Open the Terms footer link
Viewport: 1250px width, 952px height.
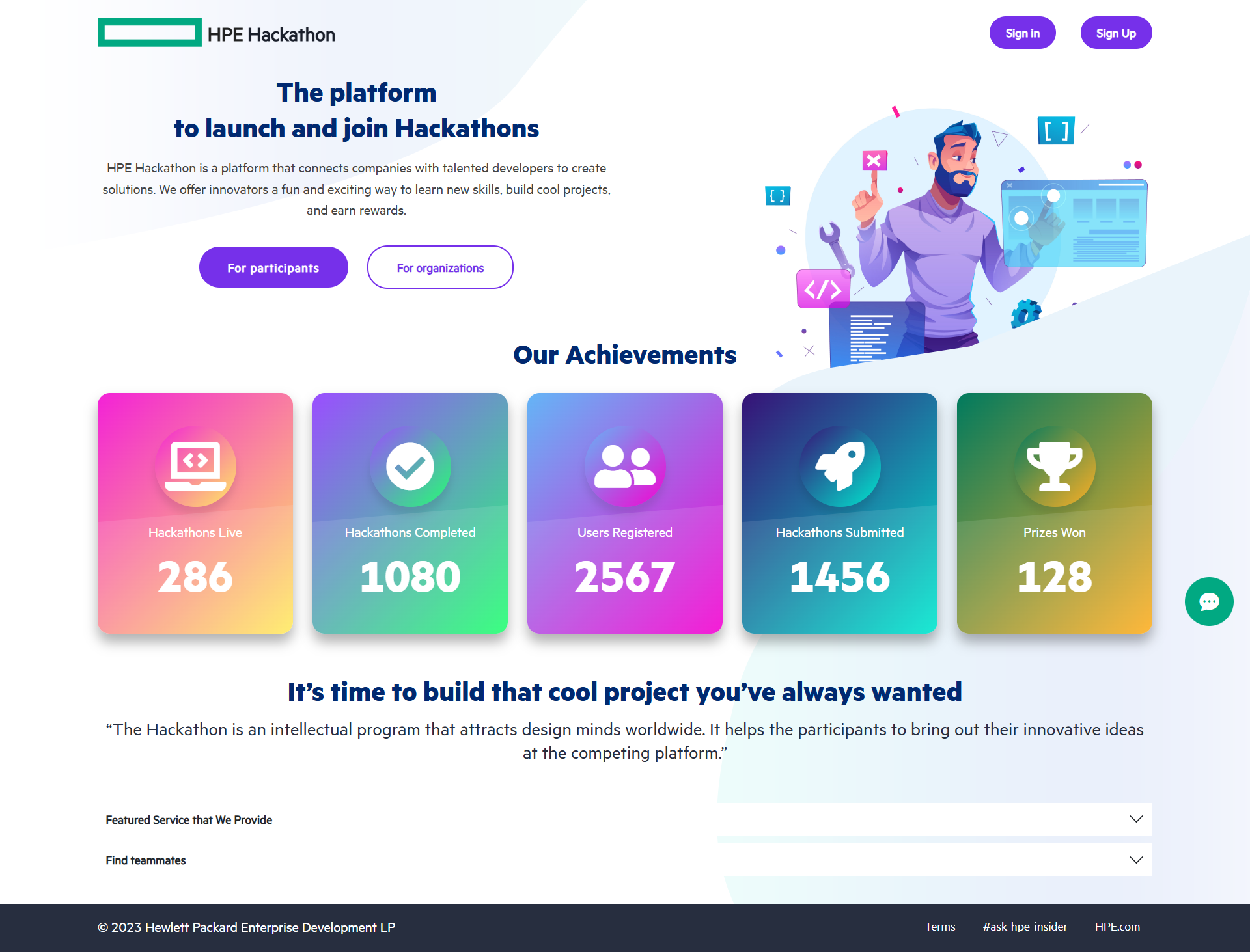point(940,927)
